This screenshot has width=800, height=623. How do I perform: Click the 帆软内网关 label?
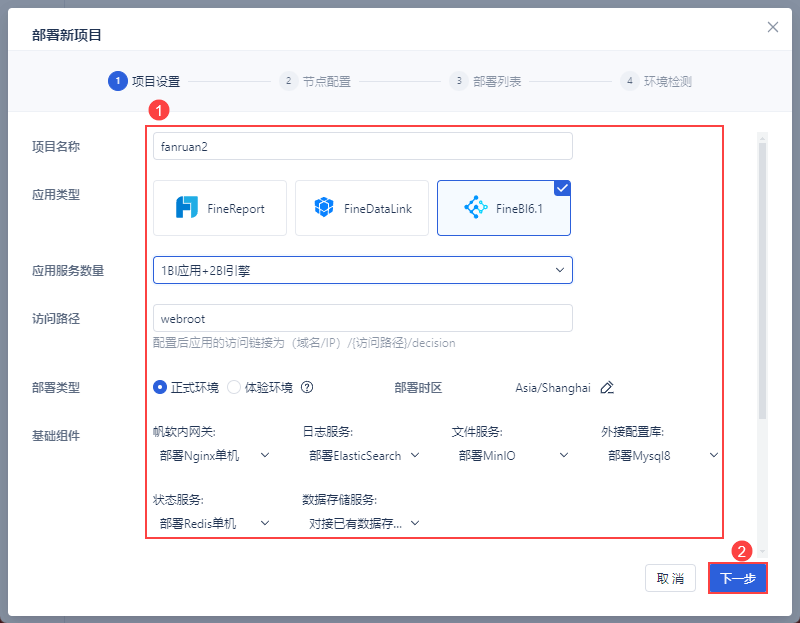pos(184,432)
